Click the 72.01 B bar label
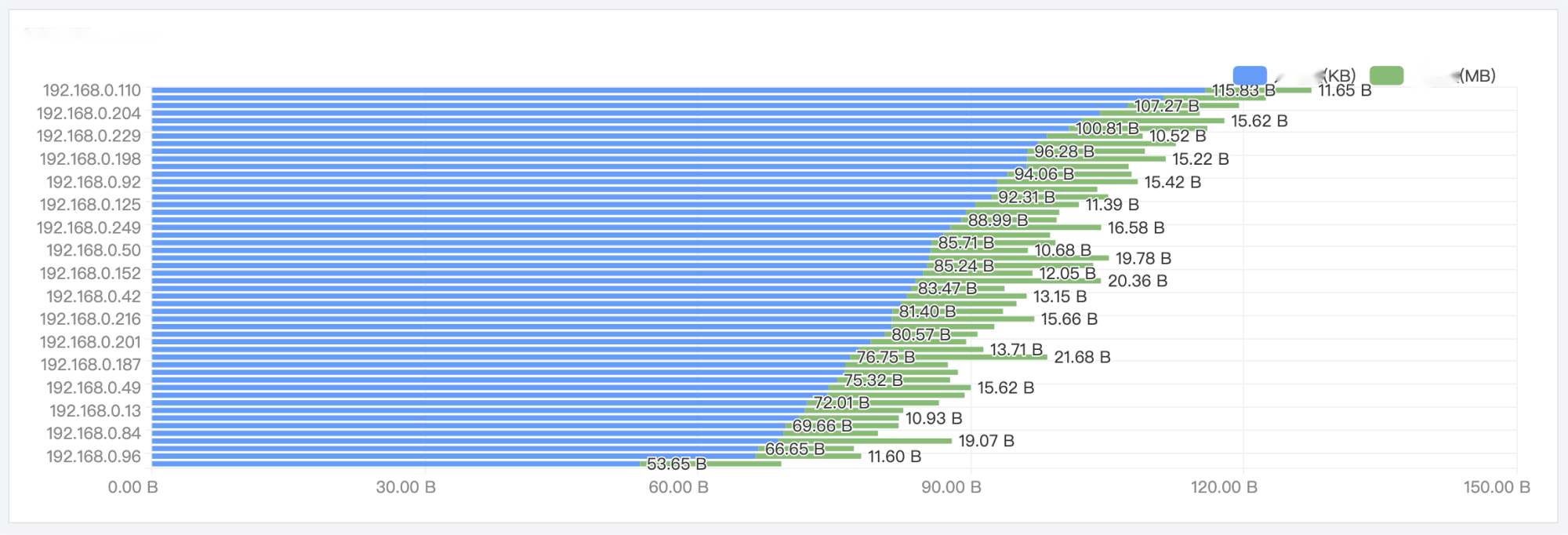The image size is (1568, 535). 841,403
